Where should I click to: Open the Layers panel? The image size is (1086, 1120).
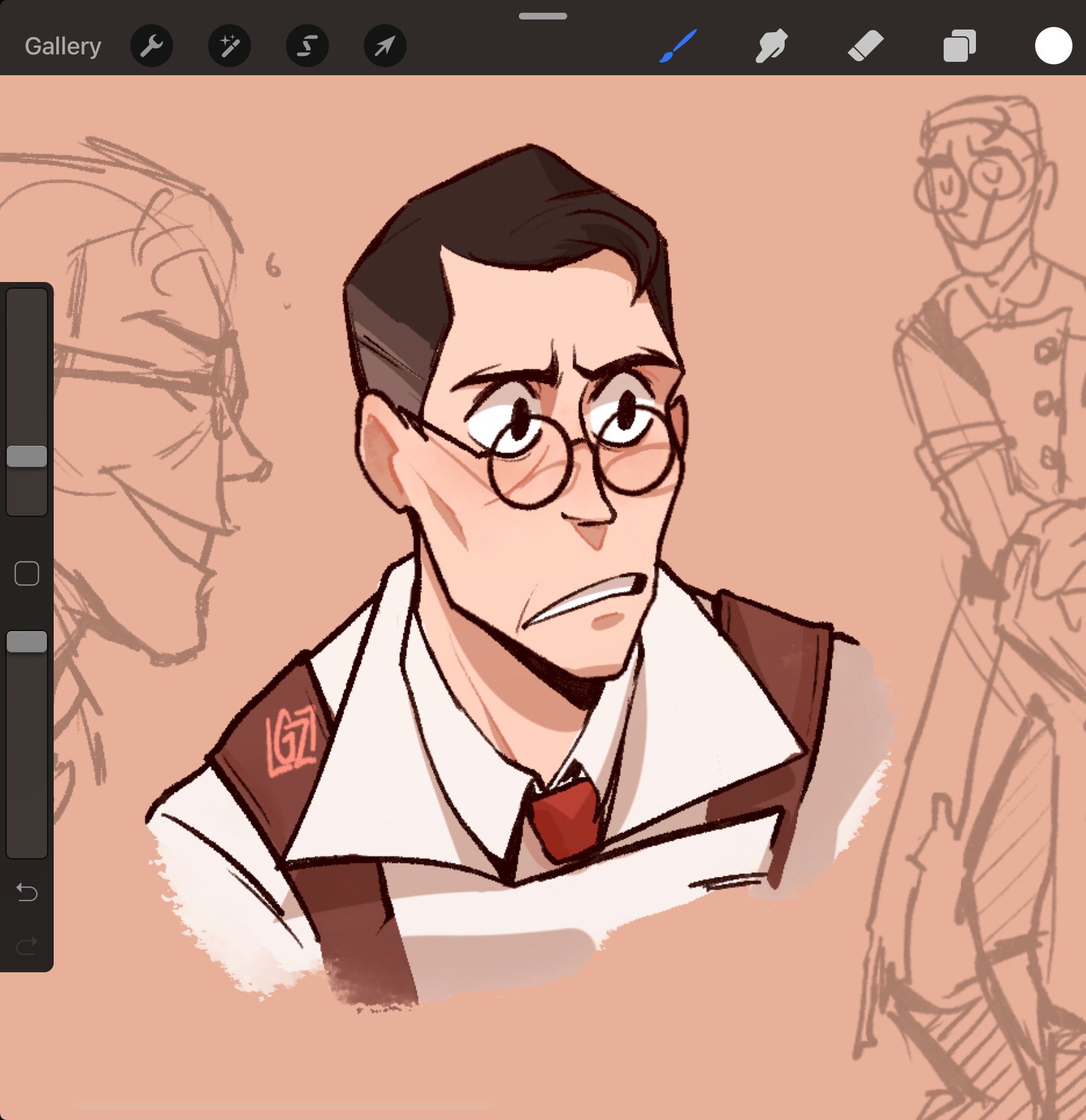click(959, 46)
